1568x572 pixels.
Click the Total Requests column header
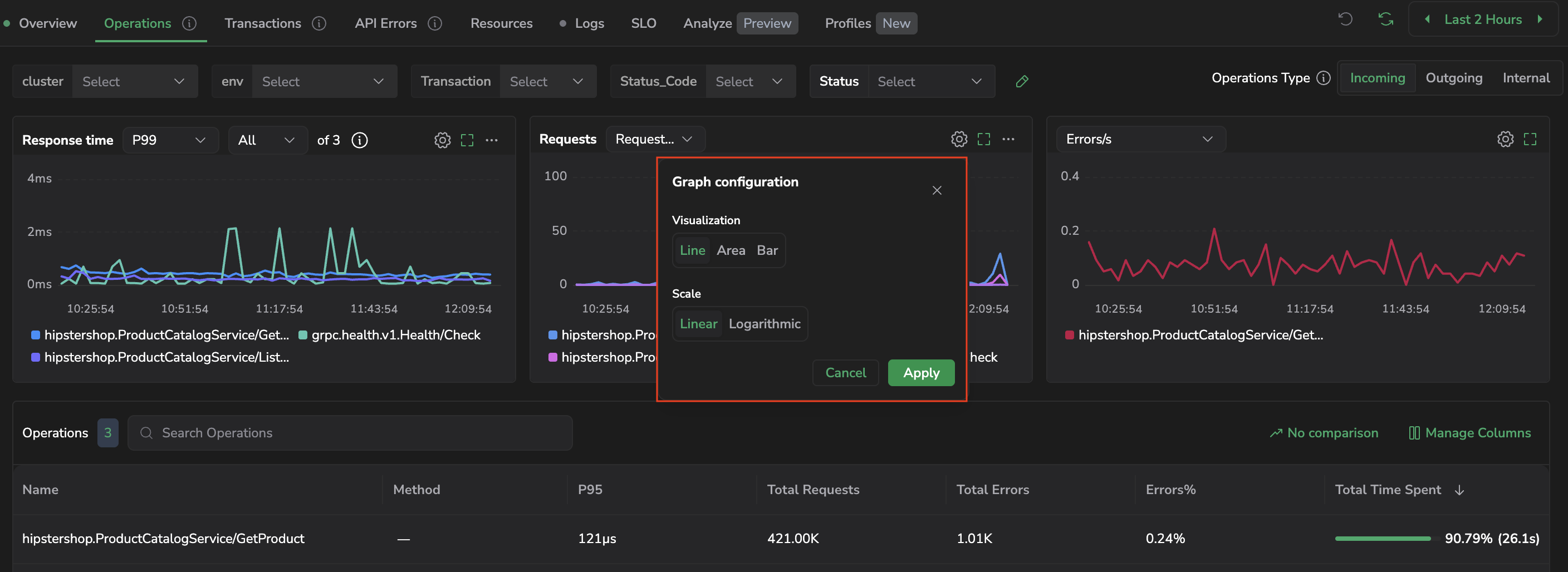(813, 490)
